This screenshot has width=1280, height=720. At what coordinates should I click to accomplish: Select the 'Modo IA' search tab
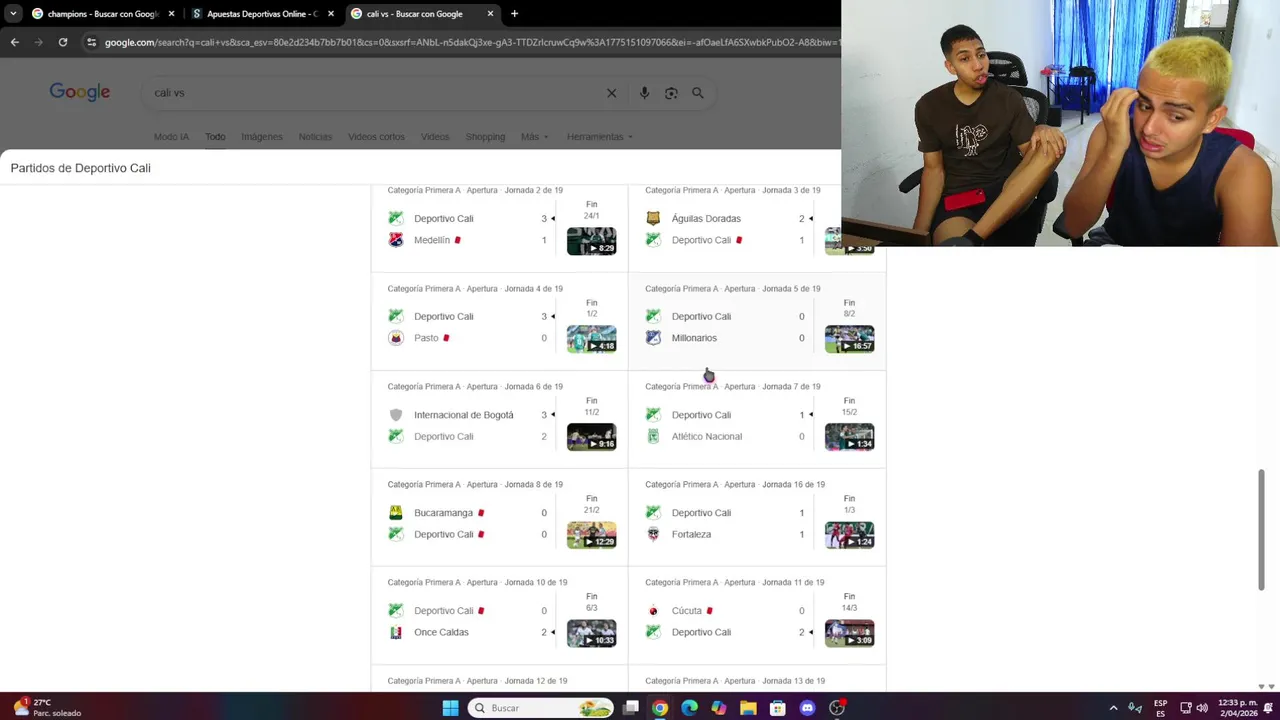click(171, 137)
